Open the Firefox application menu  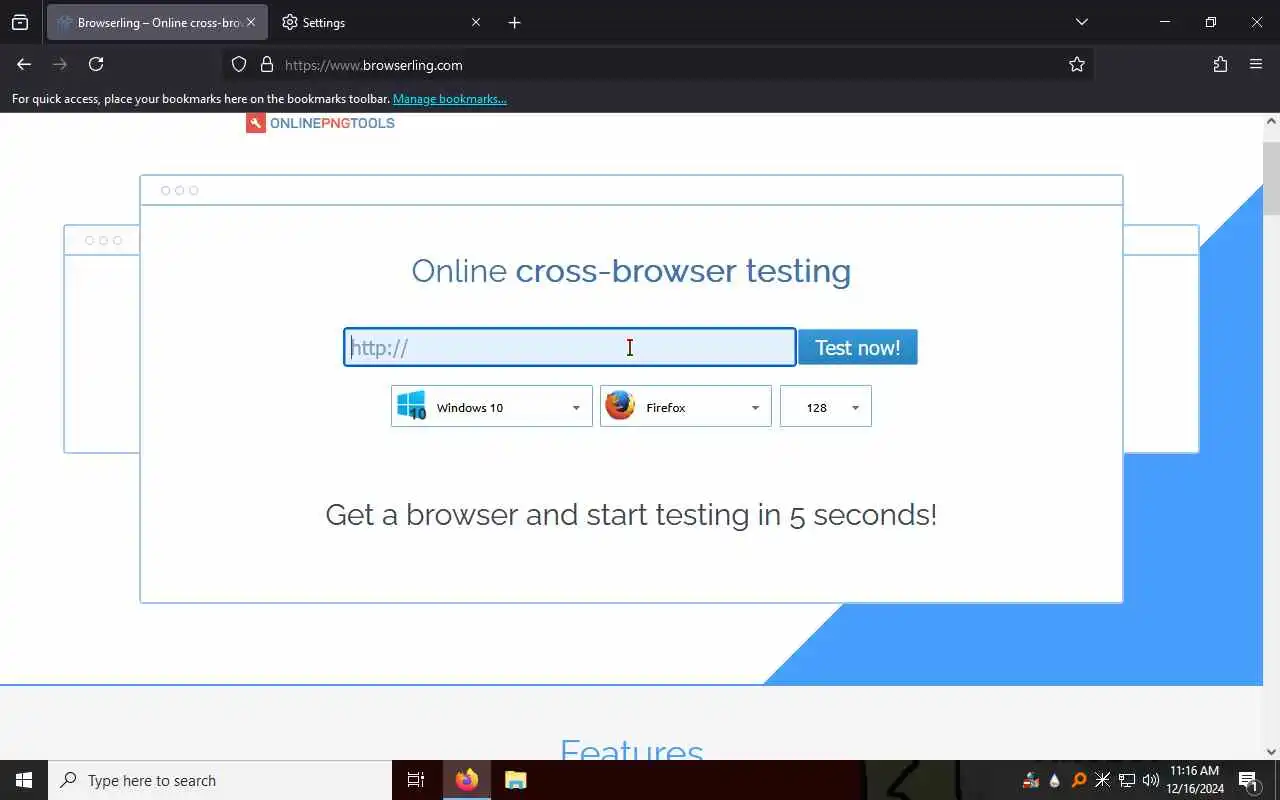1256,64
